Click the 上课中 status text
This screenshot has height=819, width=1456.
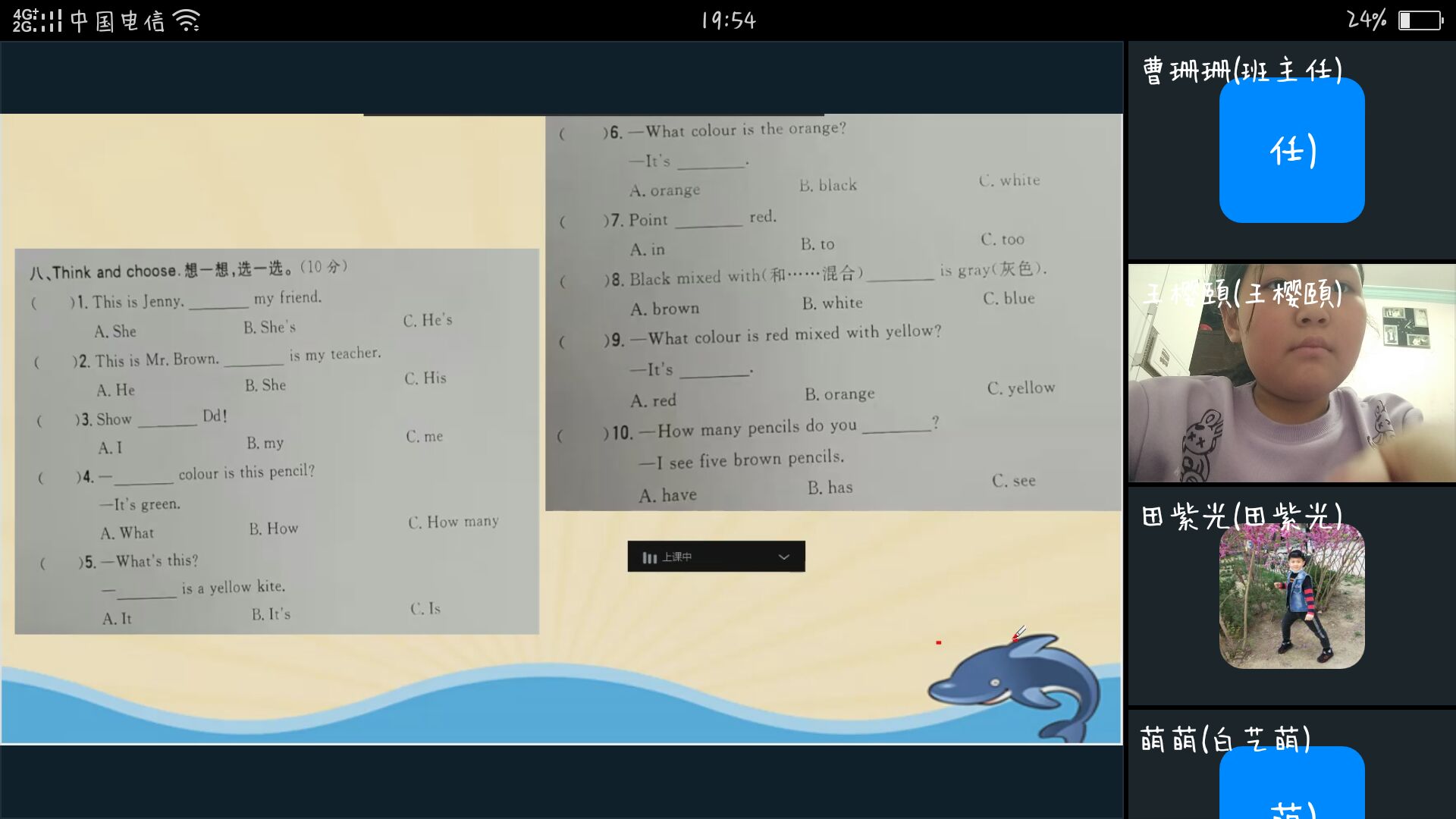(677, 557)
